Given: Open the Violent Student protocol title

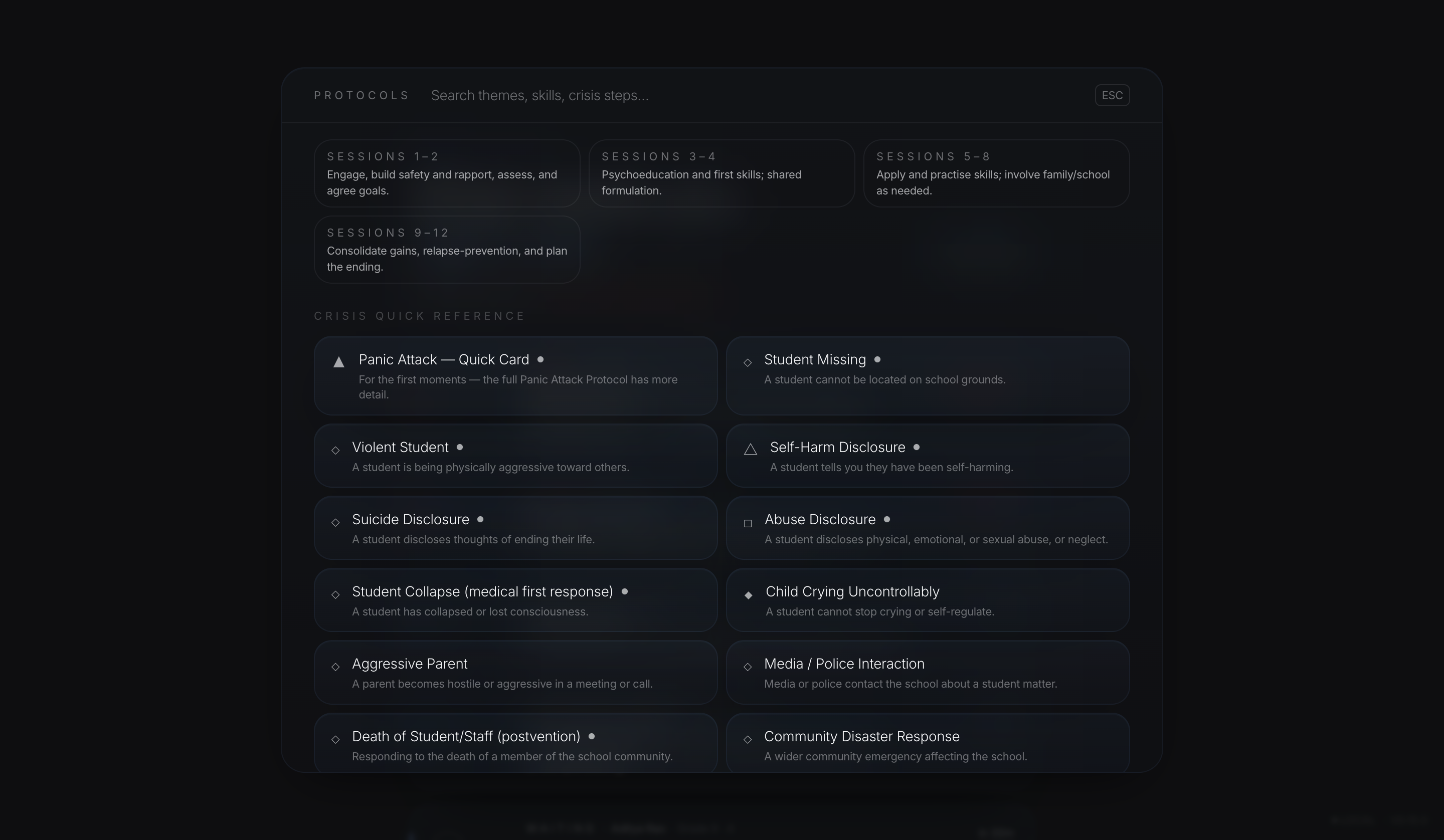Looking at the screenshot, I should click(x=400, y=447).
